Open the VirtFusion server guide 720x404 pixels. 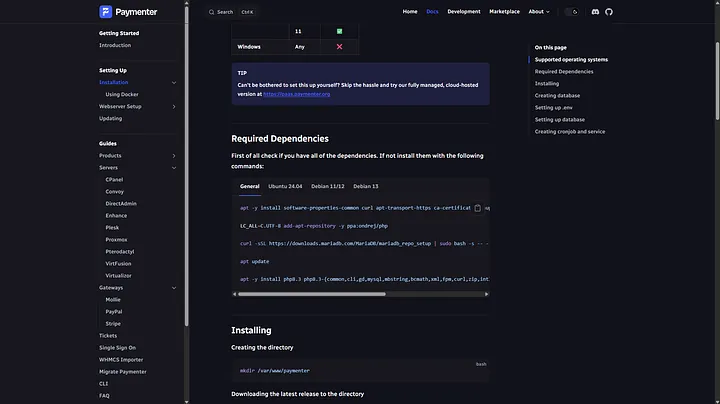pos(118,264)
